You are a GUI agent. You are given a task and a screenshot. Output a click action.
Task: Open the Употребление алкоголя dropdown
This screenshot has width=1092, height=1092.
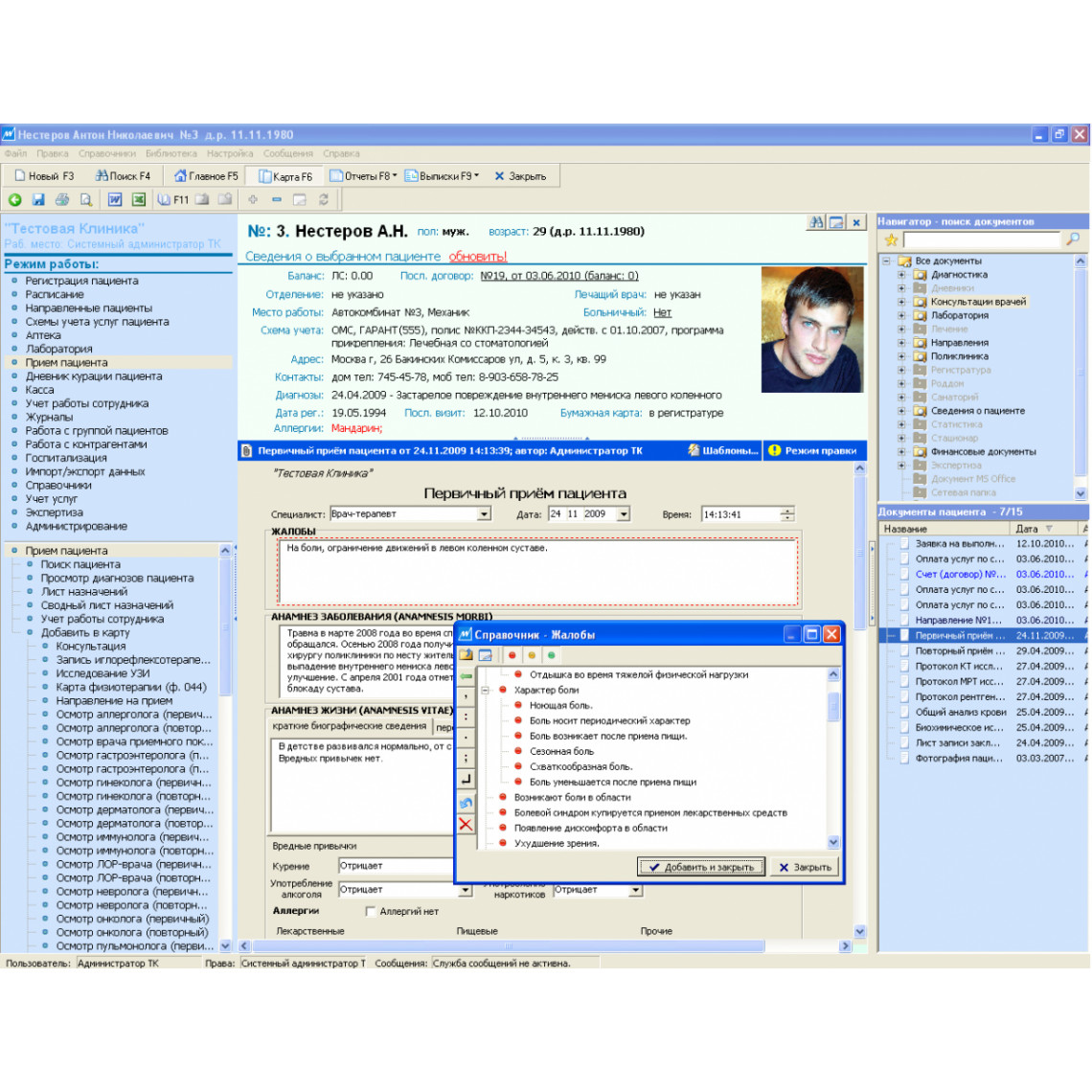(x=466, y=890)
